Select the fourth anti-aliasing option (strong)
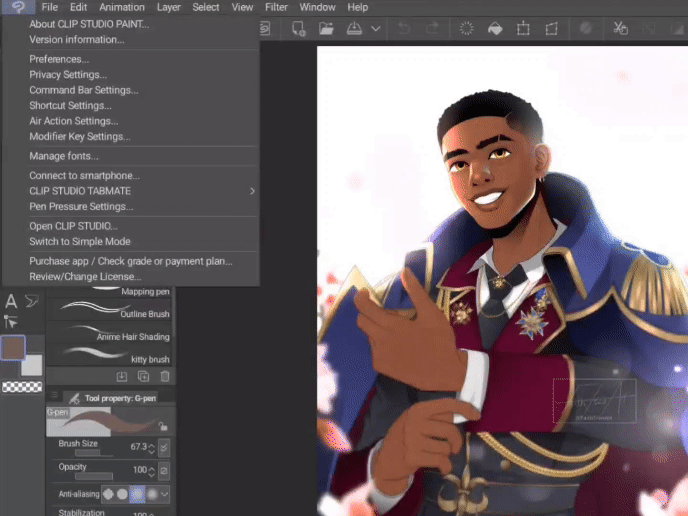The width and height of the screenshot is (688, 516). [x=152, y=494]
